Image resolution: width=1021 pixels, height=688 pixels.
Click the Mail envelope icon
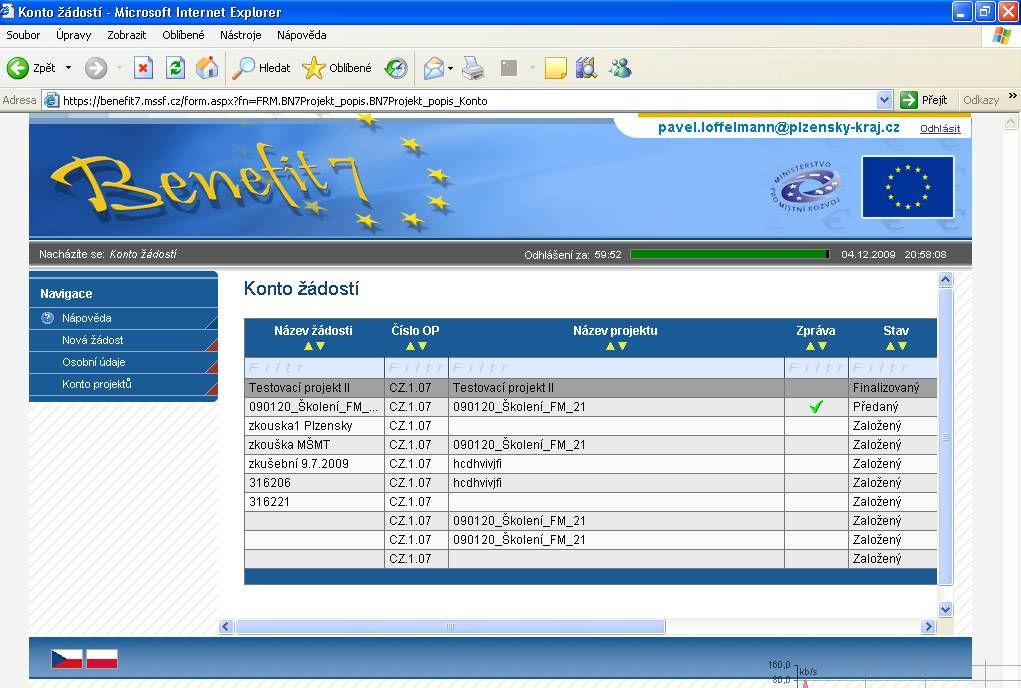pos(434,68)
